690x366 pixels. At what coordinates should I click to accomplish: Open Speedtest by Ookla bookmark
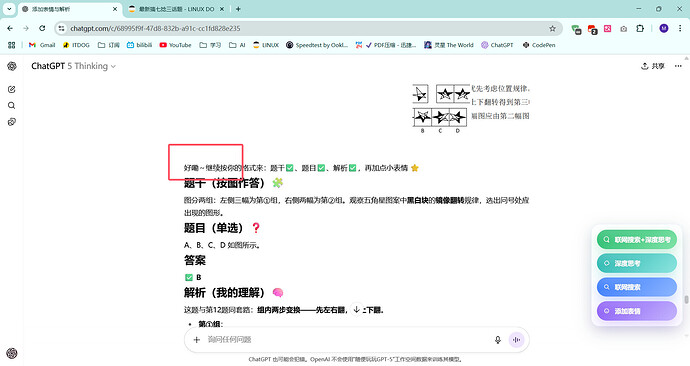[317, 45]
